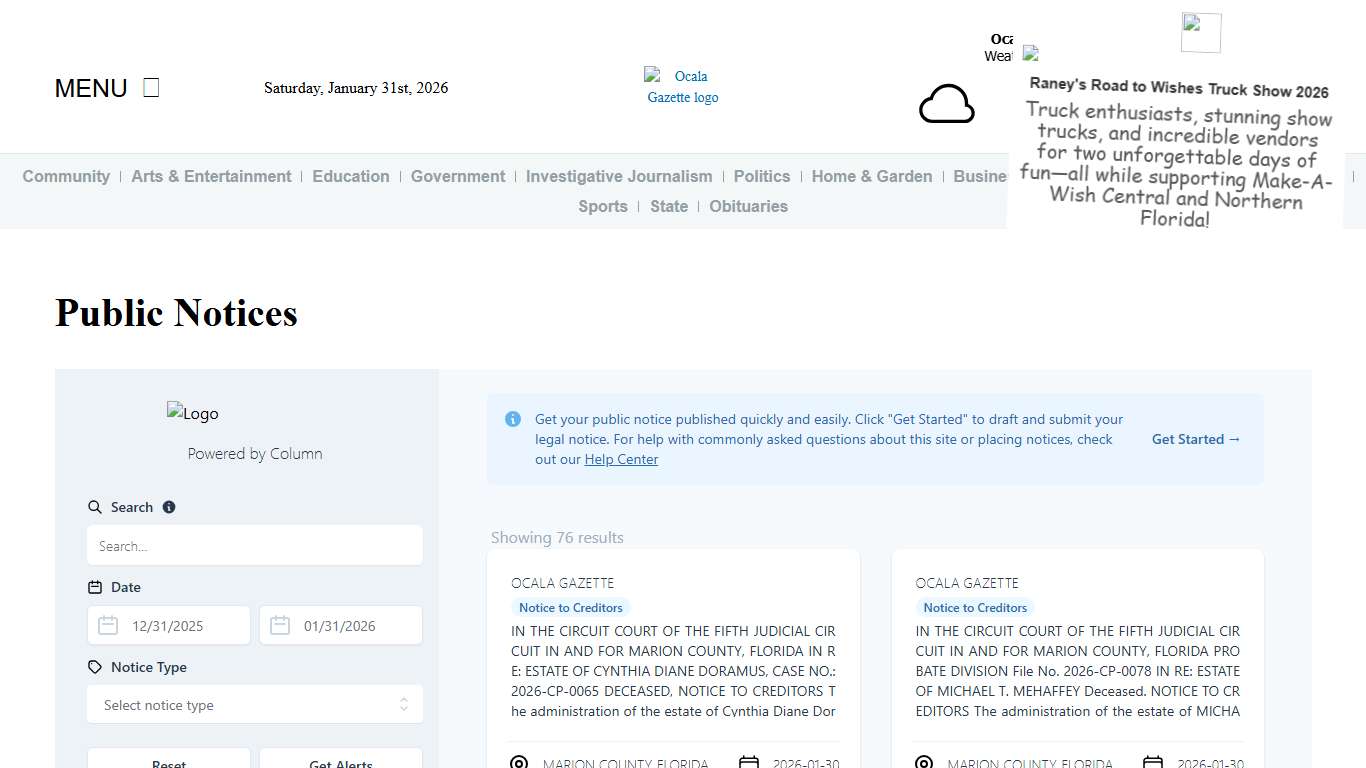The image size is (1366, 768).
Task: Click the Get Started link
Action: (1196, 439)
